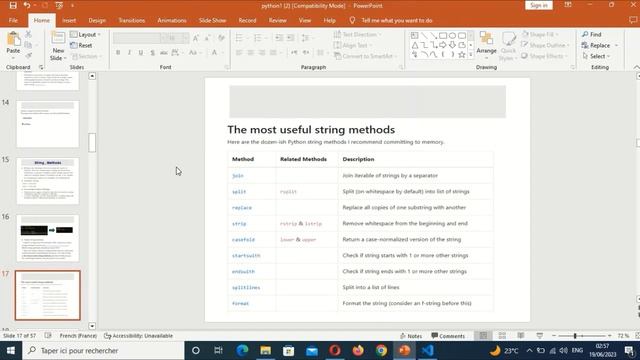Apply Underline formatting
Image resolution: width=640 pixels, height=360 pixels.
[x=141, y=52]
